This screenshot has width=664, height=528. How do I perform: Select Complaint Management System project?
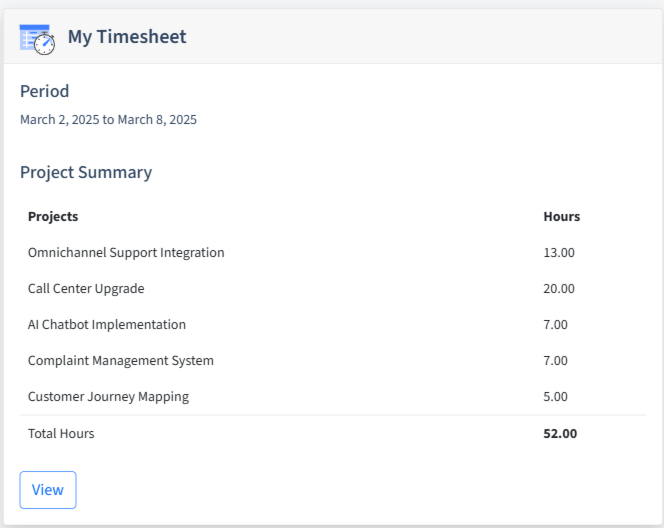(121, 360)
